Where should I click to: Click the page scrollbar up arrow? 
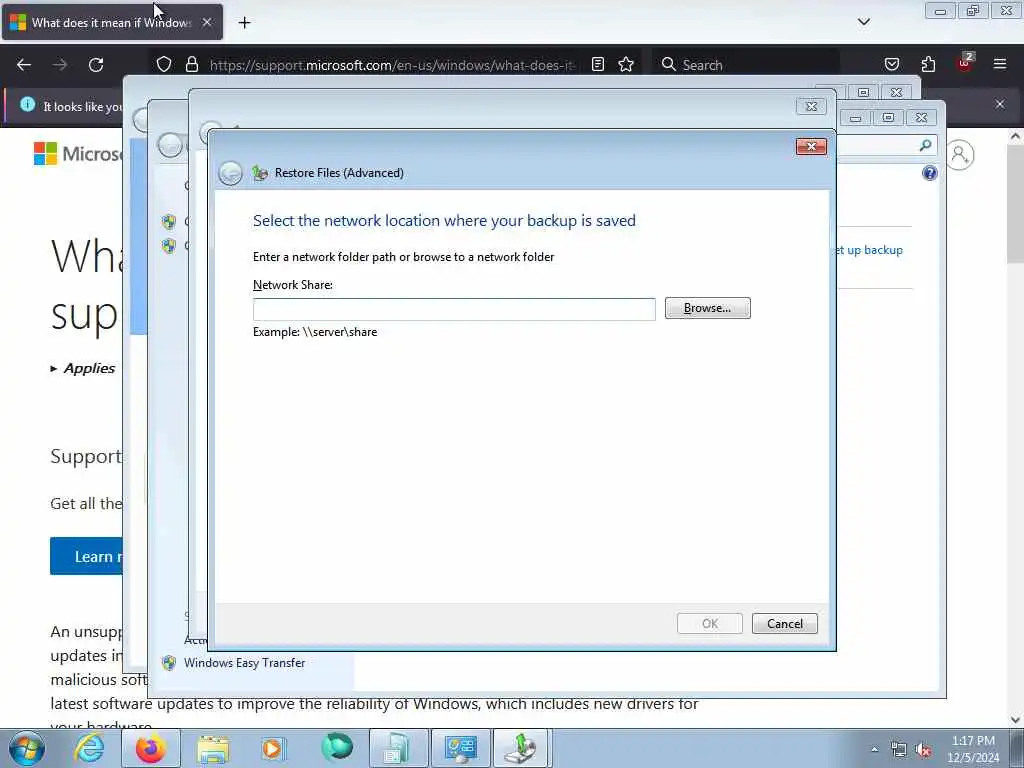pos(1015,137)
